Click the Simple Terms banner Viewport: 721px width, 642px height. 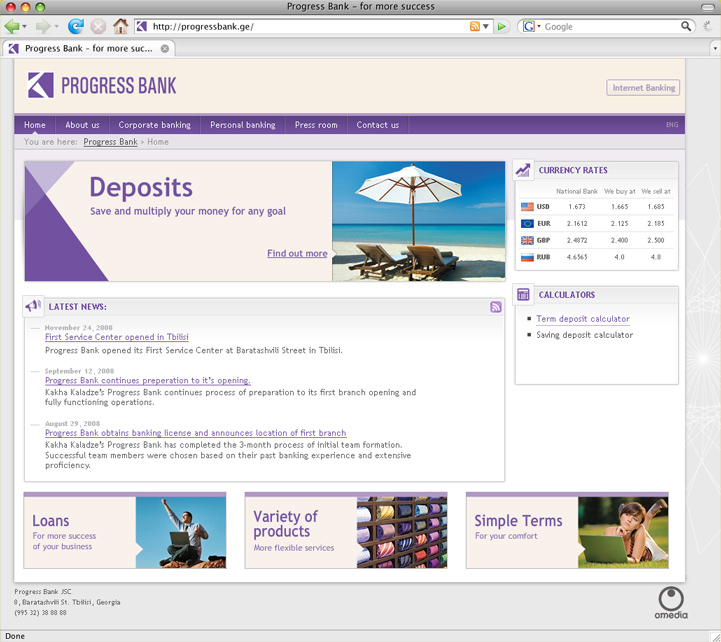click(567, 531)
